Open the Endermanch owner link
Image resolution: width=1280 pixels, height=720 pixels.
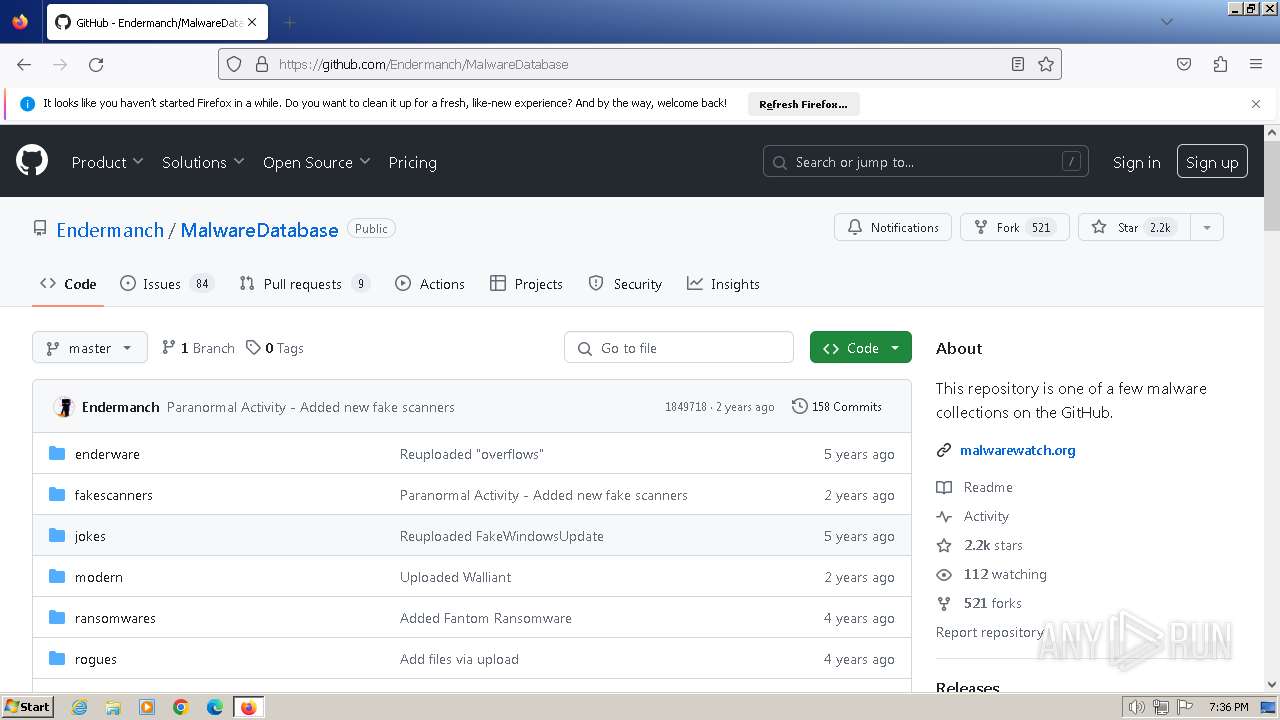(x=110, y=230)
